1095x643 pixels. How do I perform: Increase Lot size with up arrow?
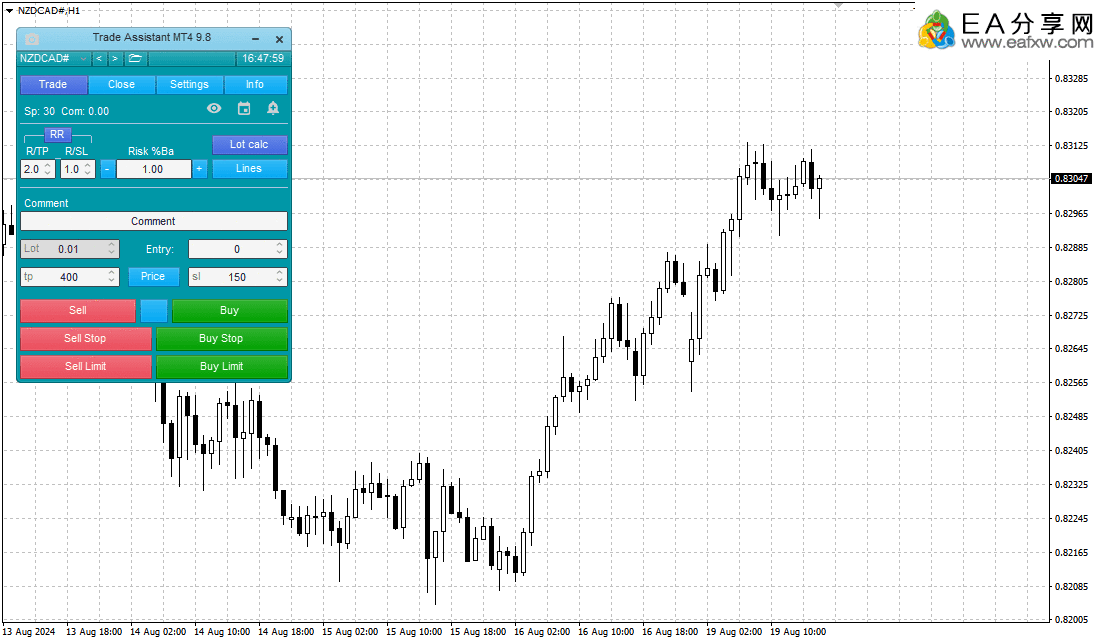tap(111, 245)
